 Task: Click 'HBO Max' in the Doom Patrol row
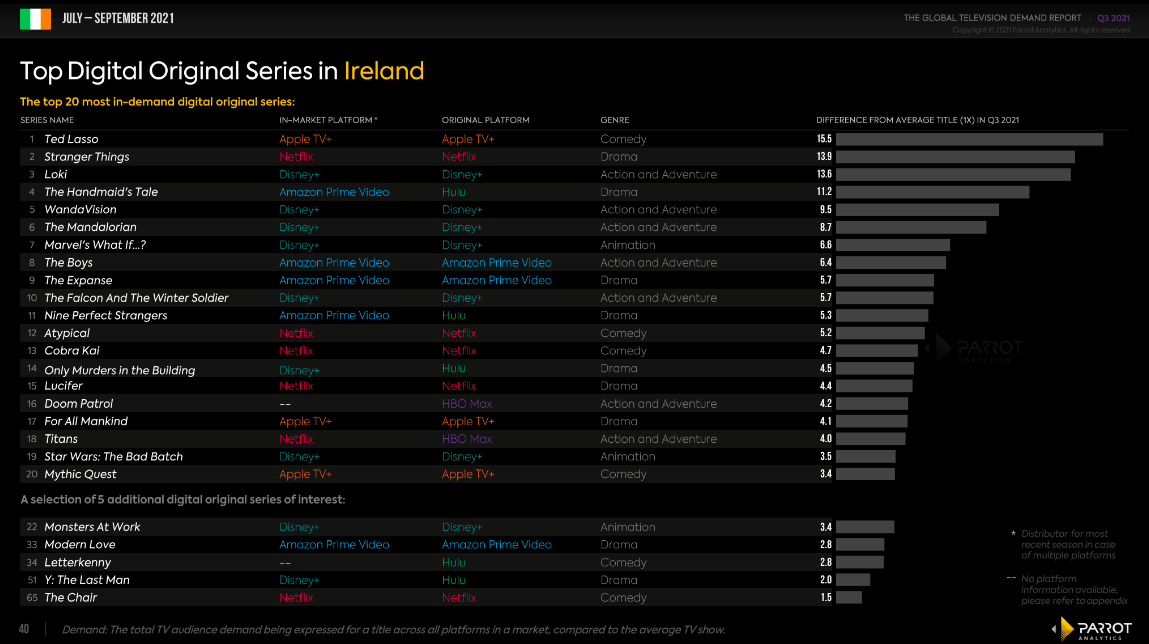[x=467, y=404]
